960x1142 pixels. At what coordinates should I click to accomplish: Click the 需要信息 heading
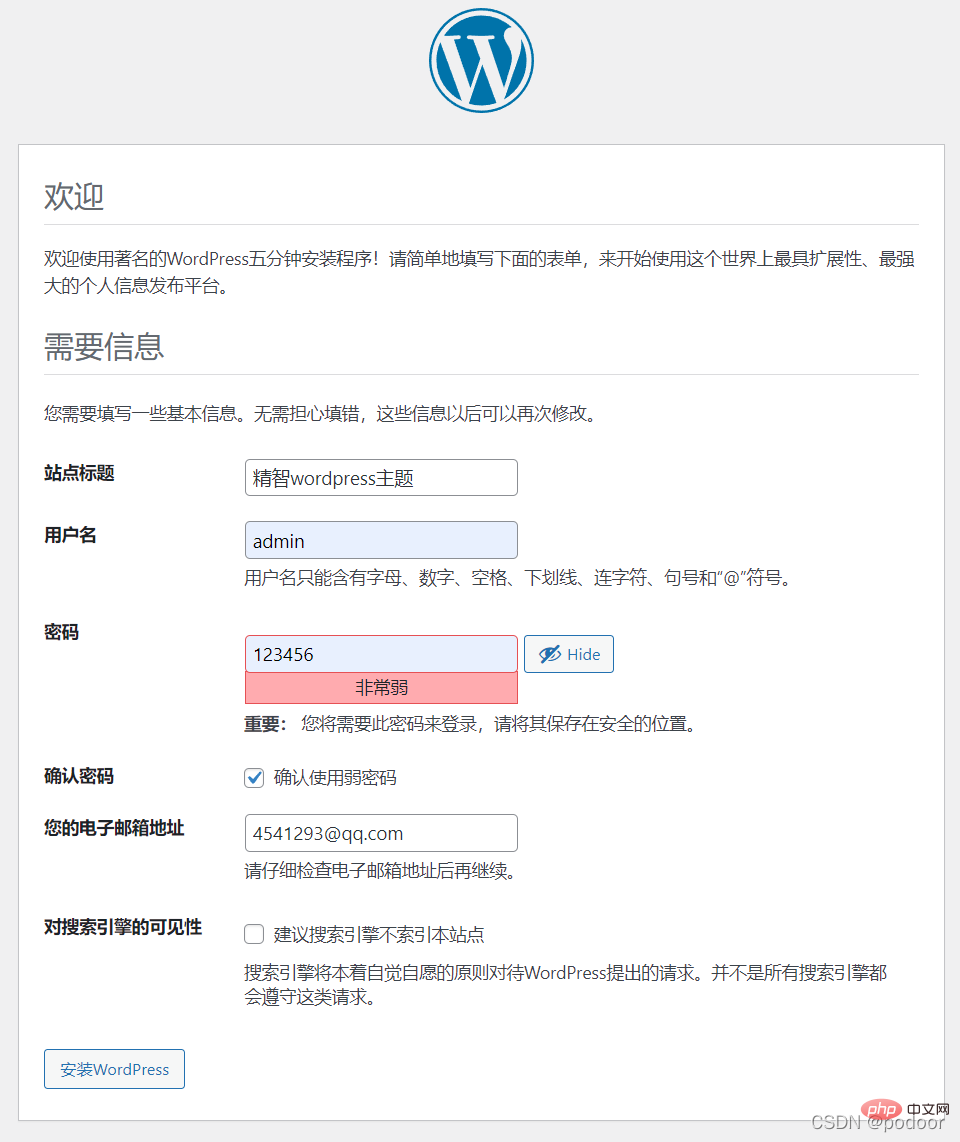tap(104, 346)
